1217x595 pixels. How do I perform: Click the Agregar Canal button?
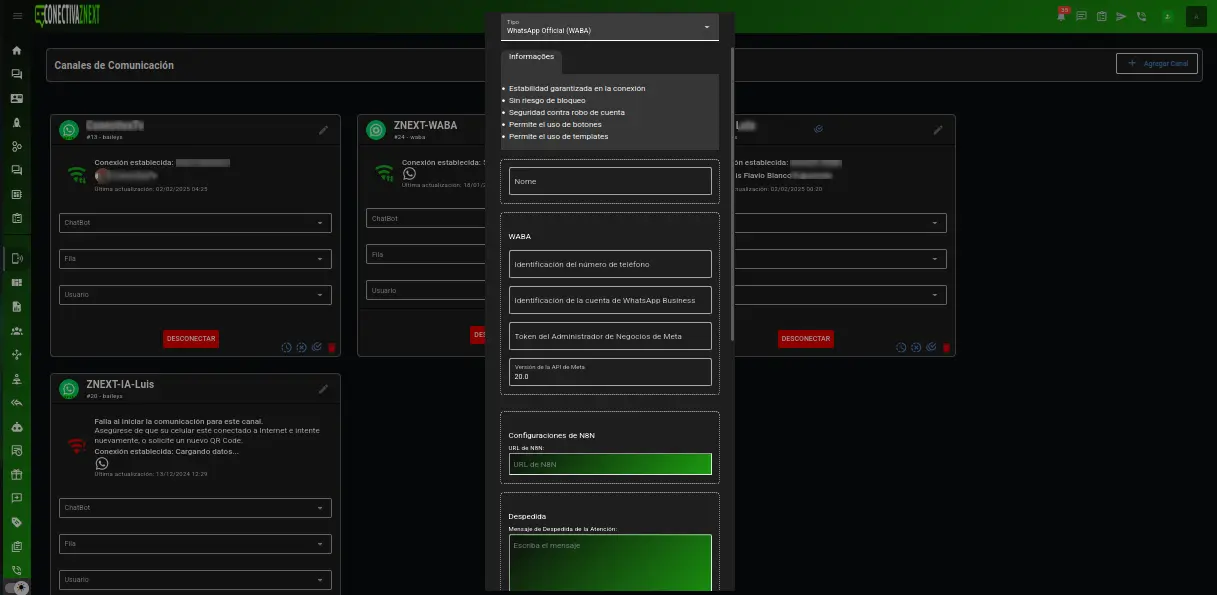pos(1156,64)
